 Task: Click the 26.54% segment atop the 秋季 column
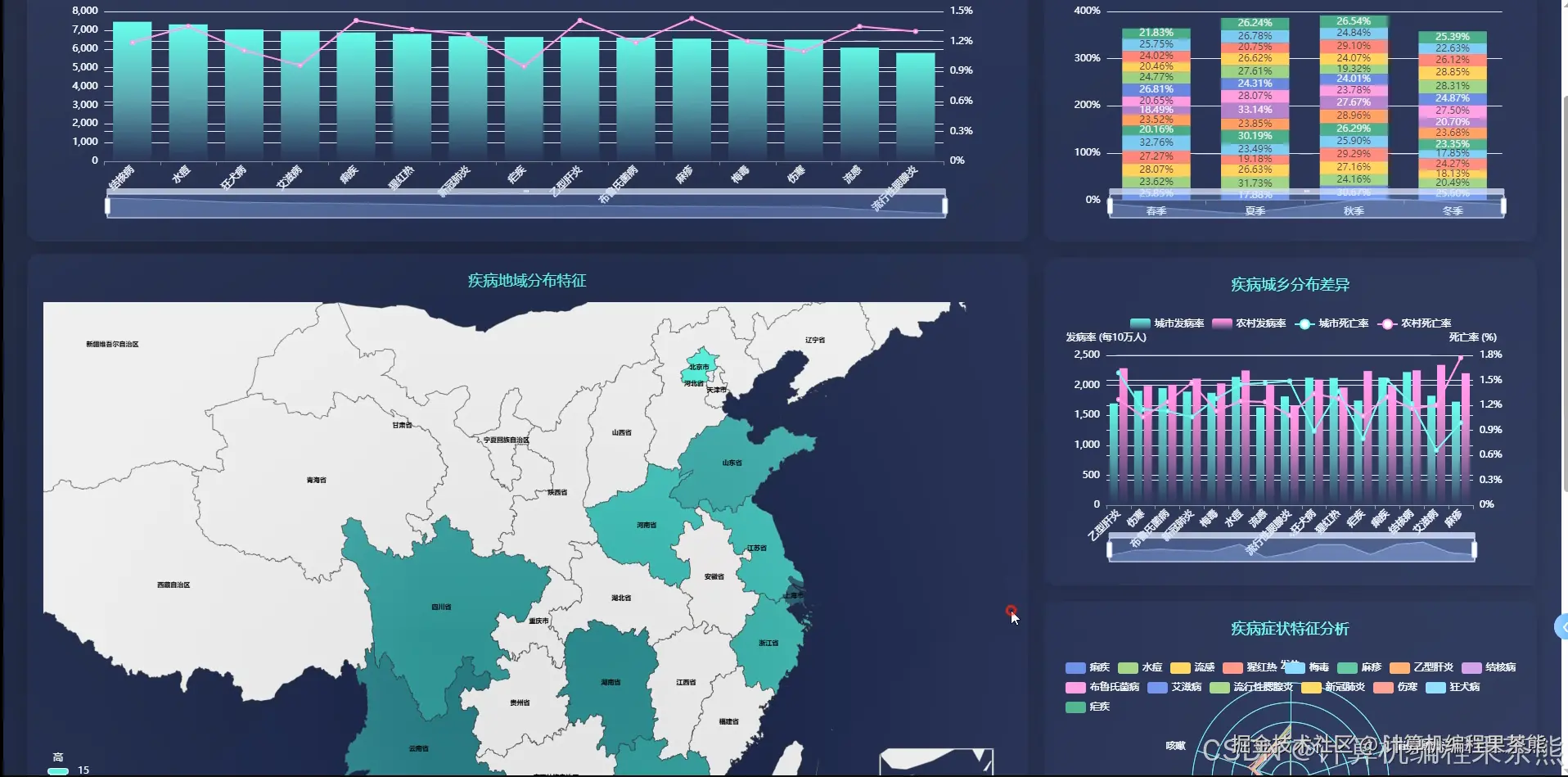click(x=1354, y=22)
